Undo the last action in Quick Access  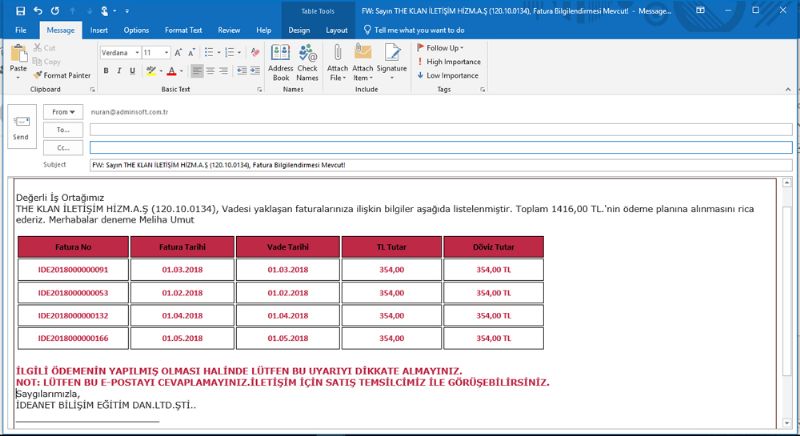tap(38, 11)
